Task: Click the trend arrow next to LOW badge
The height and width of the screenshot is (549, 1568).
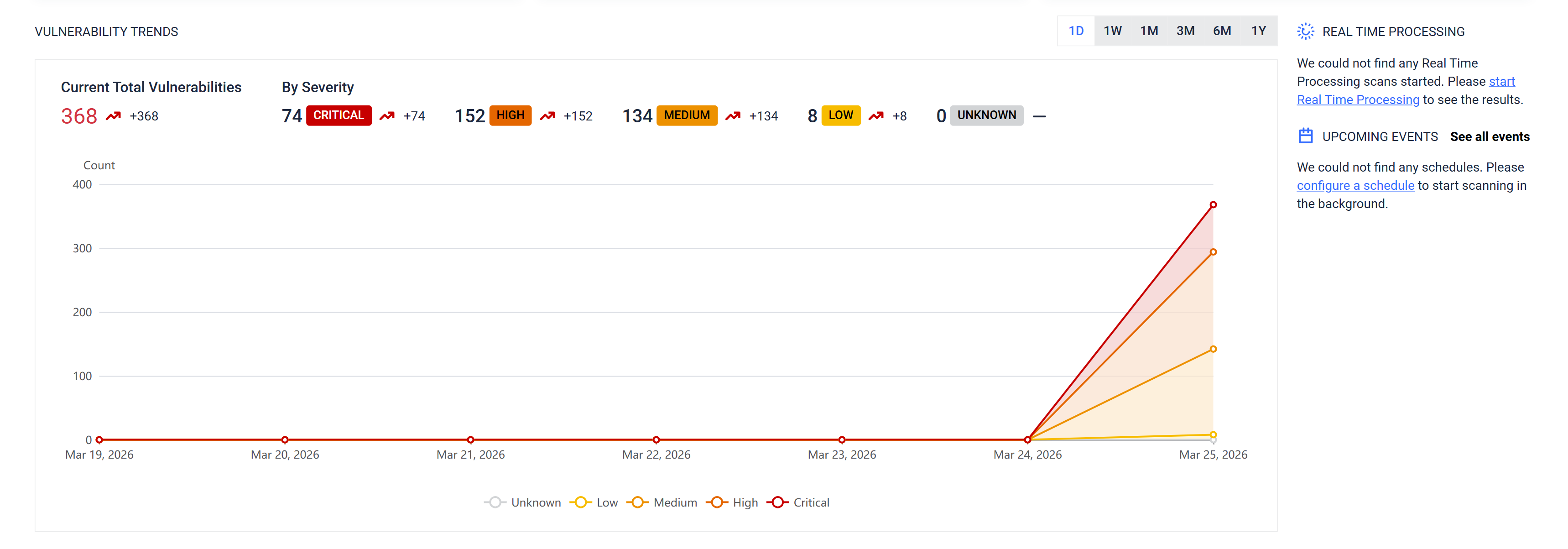Action: [876, 115]
